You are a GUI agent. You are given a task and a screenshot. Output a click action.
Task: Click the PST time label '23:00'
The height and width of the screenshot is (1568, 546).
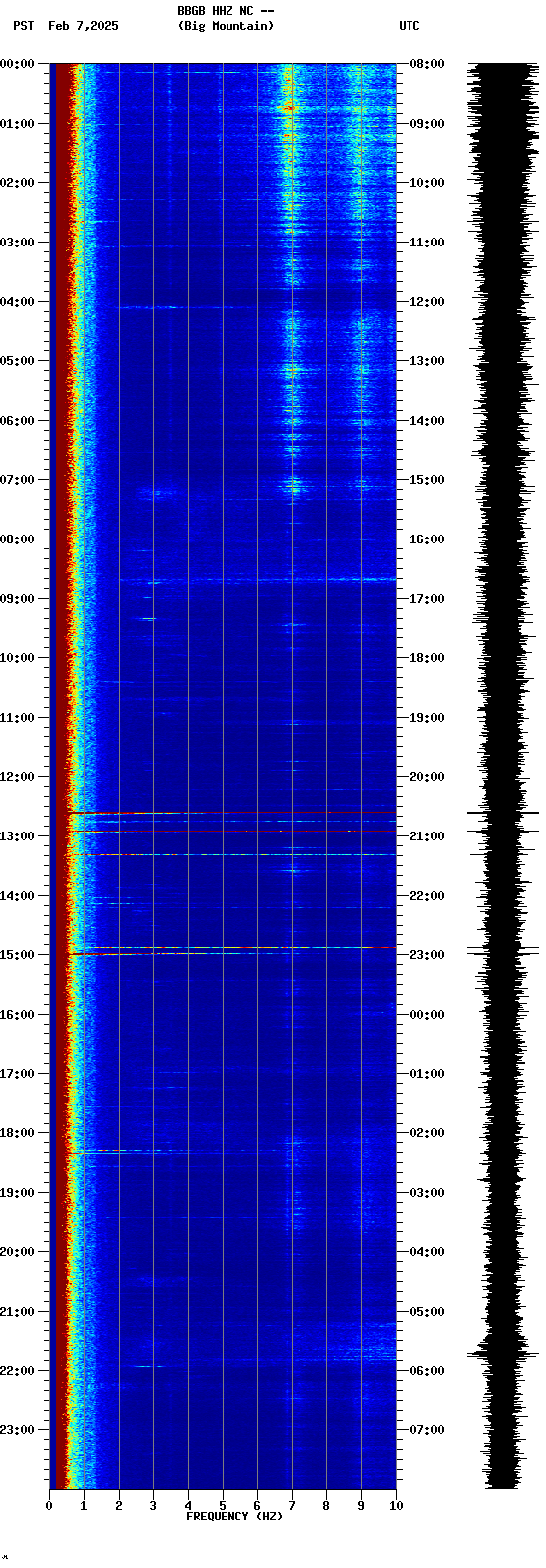17,1430
